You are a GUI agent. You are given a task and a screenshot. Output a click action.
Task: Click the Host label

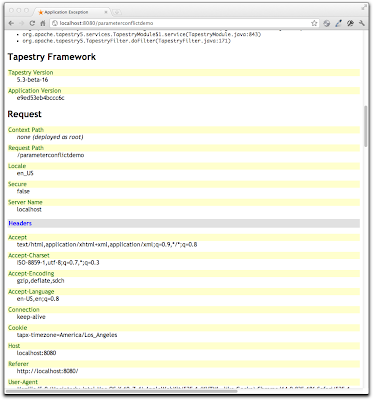tap(14, 346)
